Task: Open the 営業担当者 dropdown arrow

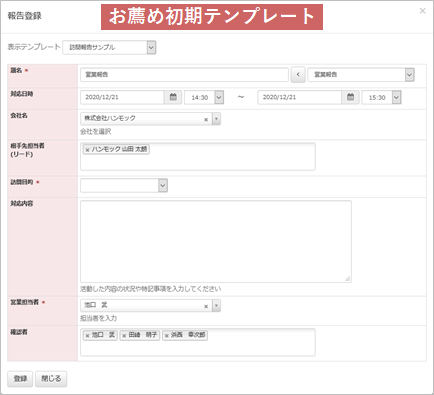Action: point(216,305)
